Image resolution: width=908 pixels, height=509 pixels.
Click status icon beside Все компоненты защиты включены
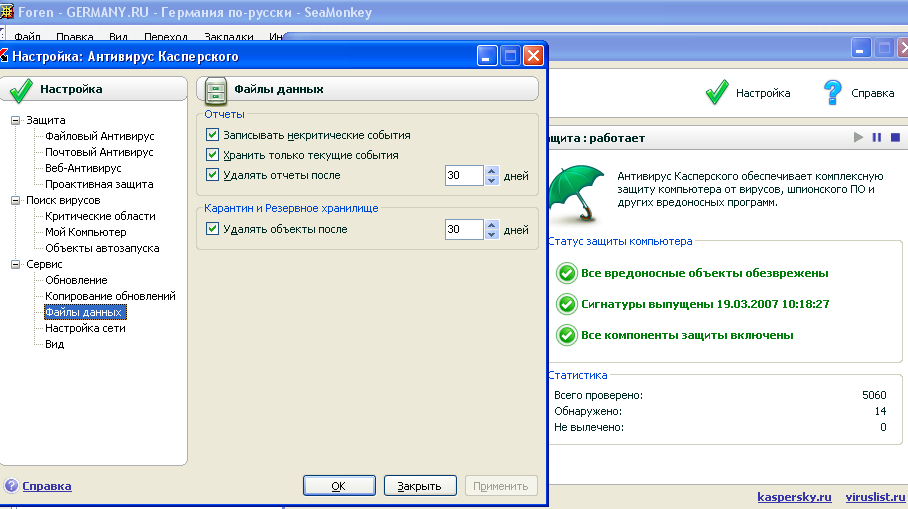pos(566,335)
